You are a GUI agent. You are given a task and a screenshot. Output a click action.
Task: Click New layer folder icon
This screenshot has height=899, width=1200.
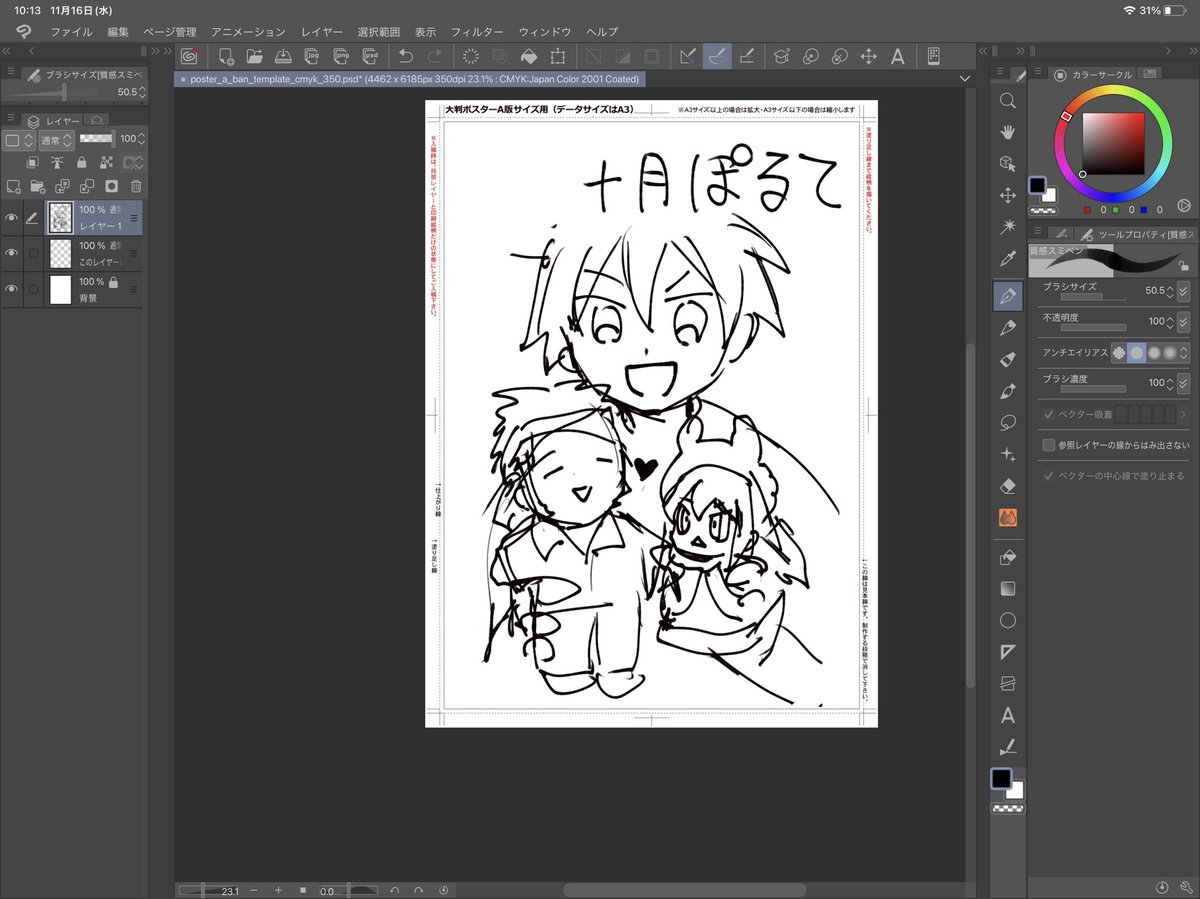coord(38,186)
